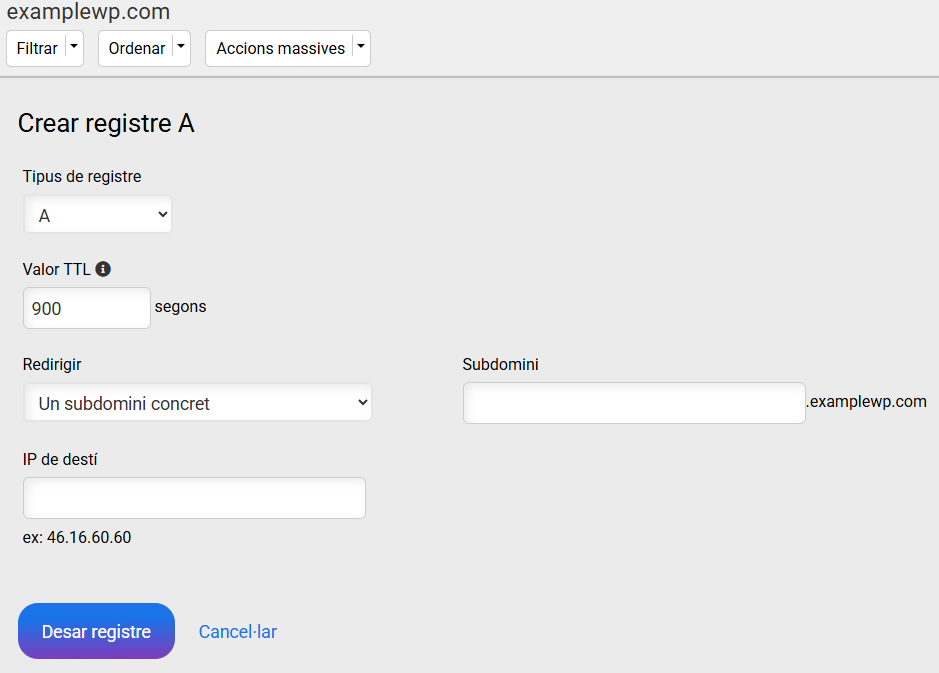Image resolution: width=939 pixels, height=673 pixels.
Task: Expand the Redirigir select showing 'Un subdomini concret'
Action: 197,403
